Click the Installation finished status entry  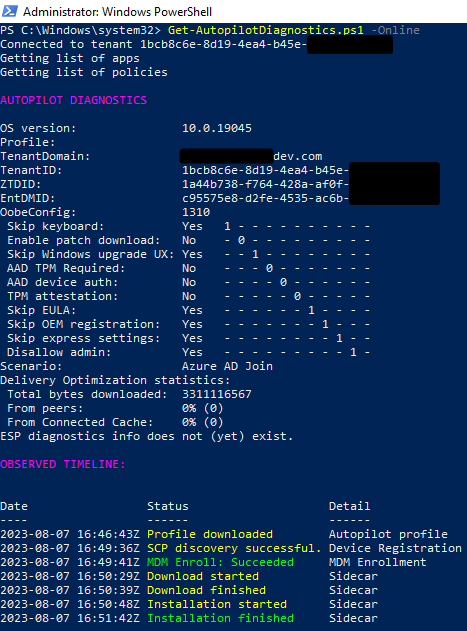(x=220, y=618)
